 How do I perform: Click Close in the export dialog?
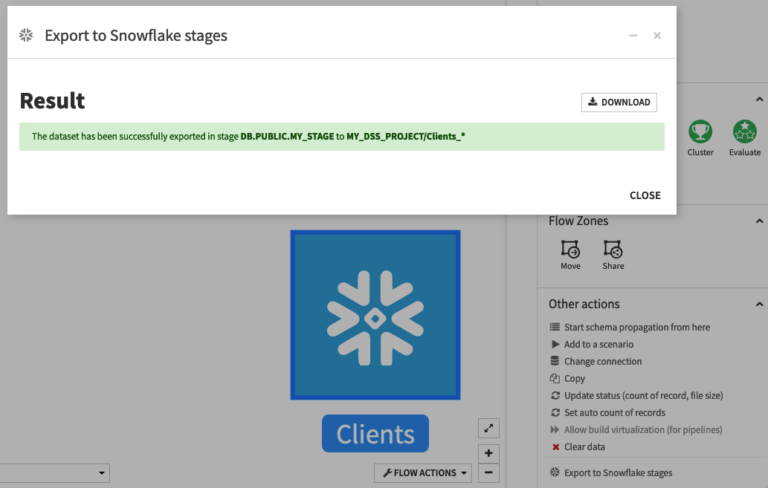click(x=644, y=195)
